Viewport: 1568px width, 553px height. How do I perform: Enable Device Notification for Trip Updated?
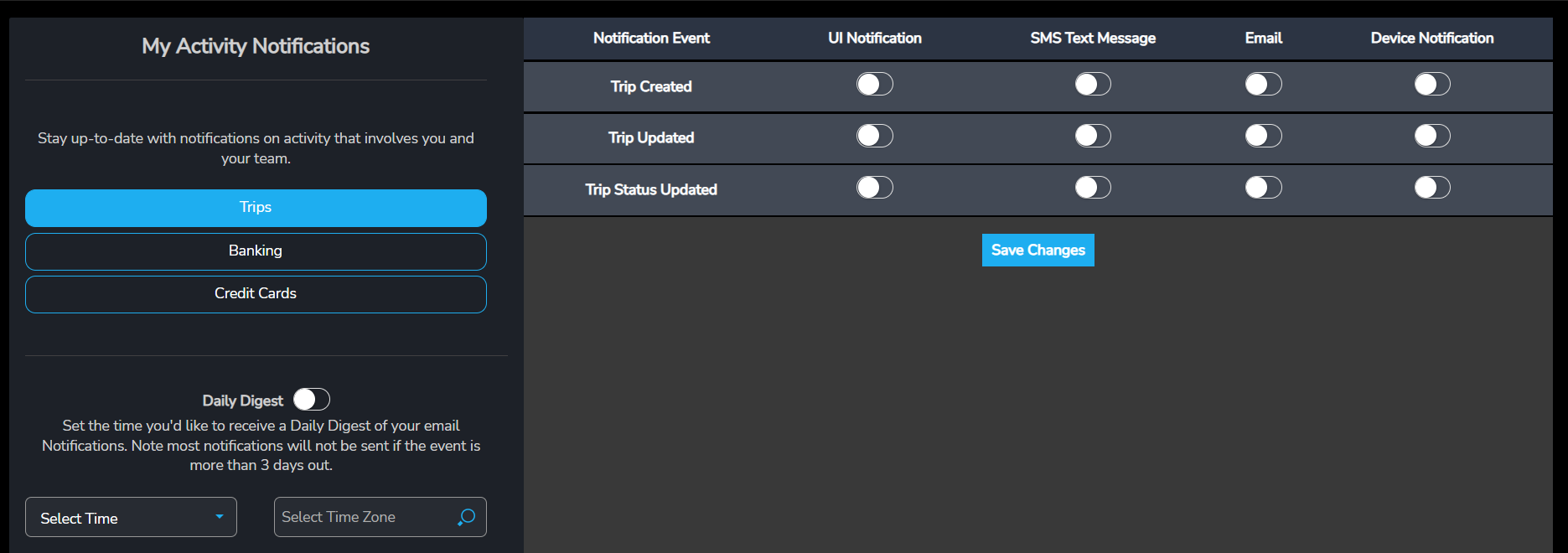(1432, 136)
